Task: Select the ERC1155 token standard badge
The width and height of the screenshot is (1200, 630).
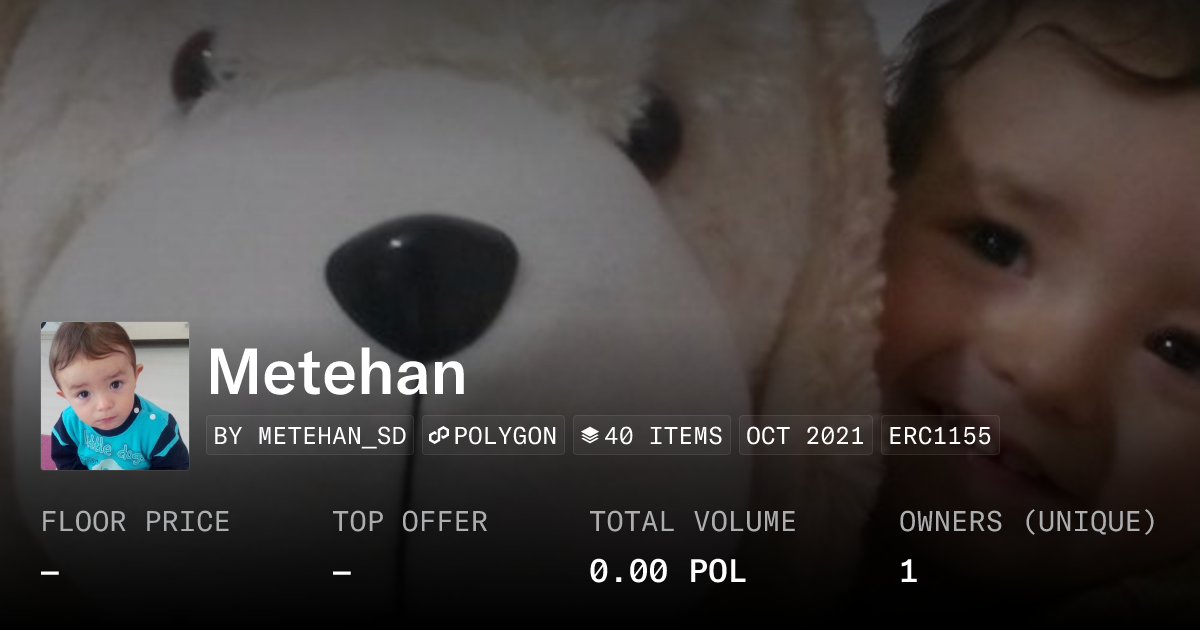Action: [940, 436]
